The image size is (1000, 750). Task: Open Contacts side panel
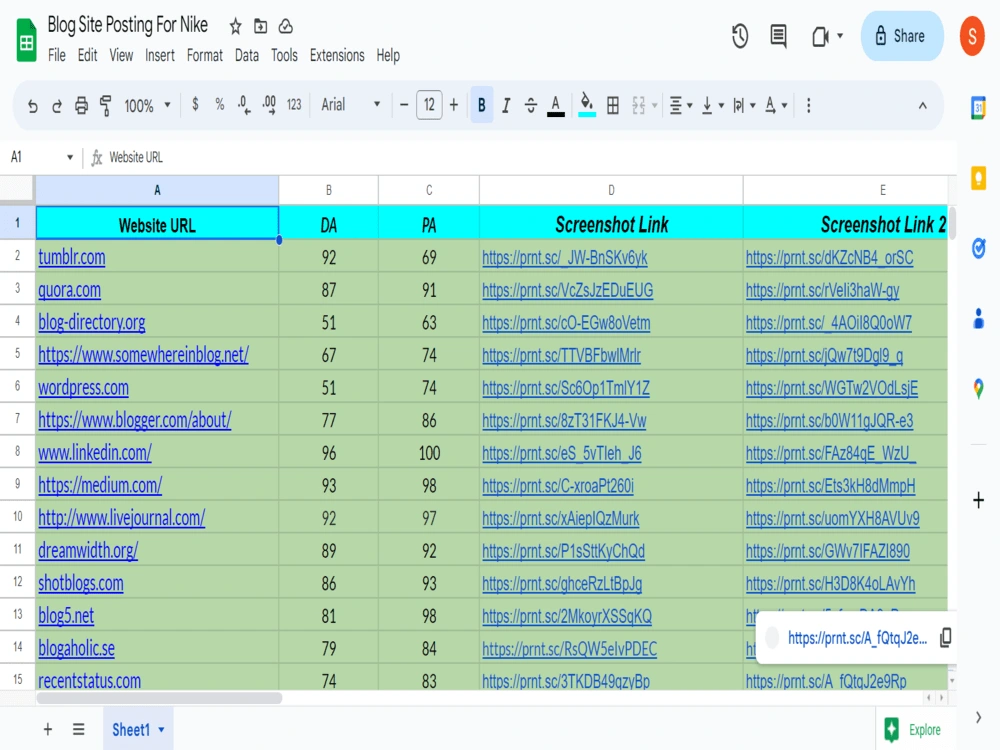tap(978, 318)
